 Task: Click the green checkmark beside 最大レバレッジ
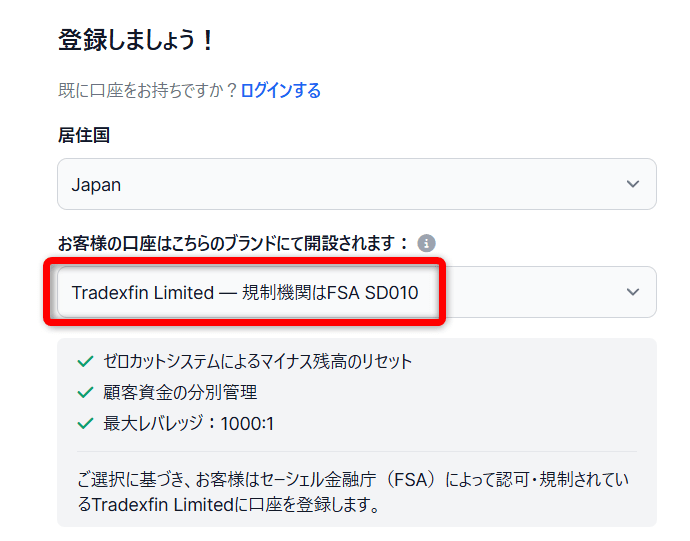pos(85,423)
